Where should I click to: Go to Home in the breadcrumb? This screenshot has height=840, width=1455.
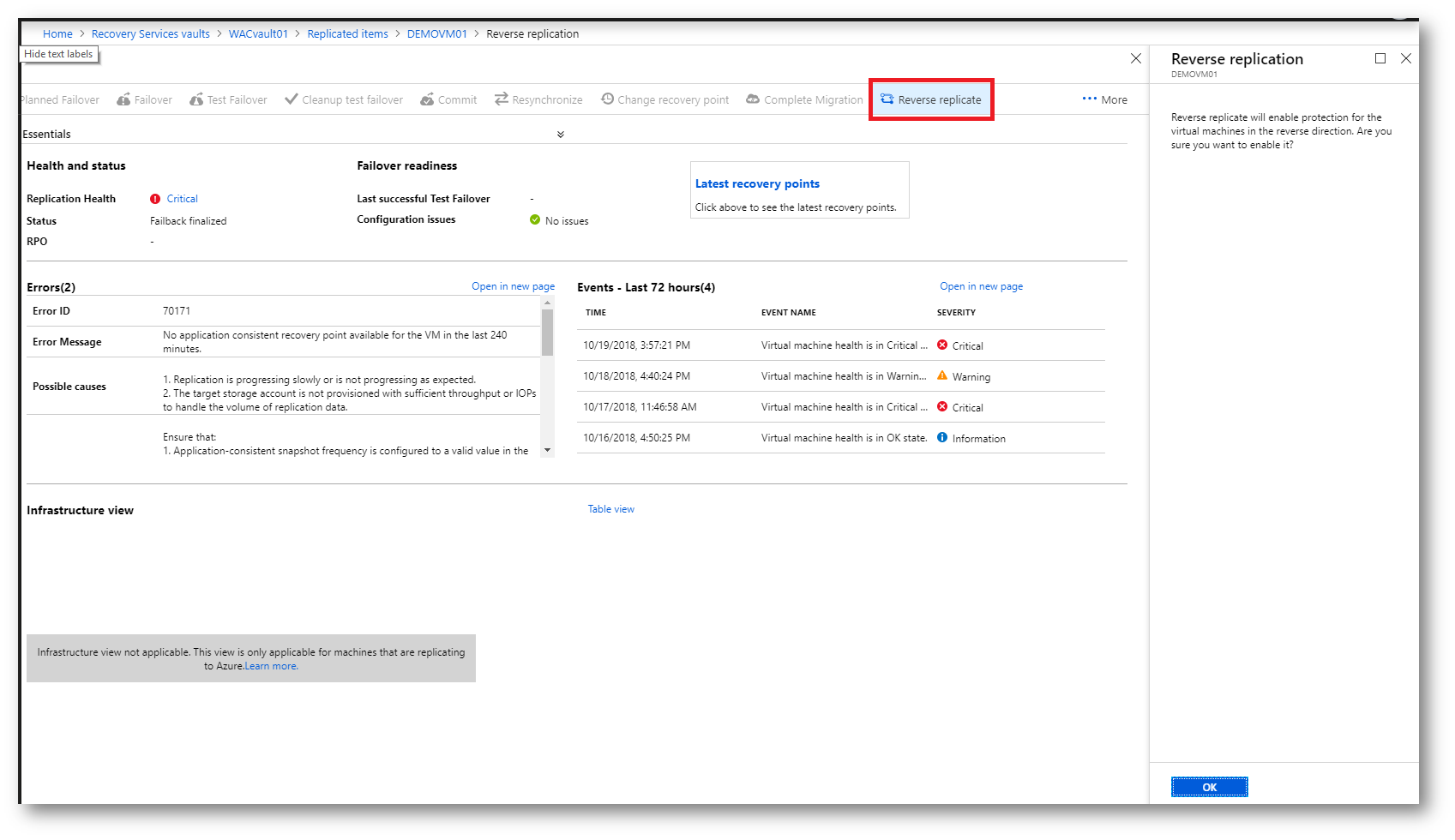[x=57, y=34]
